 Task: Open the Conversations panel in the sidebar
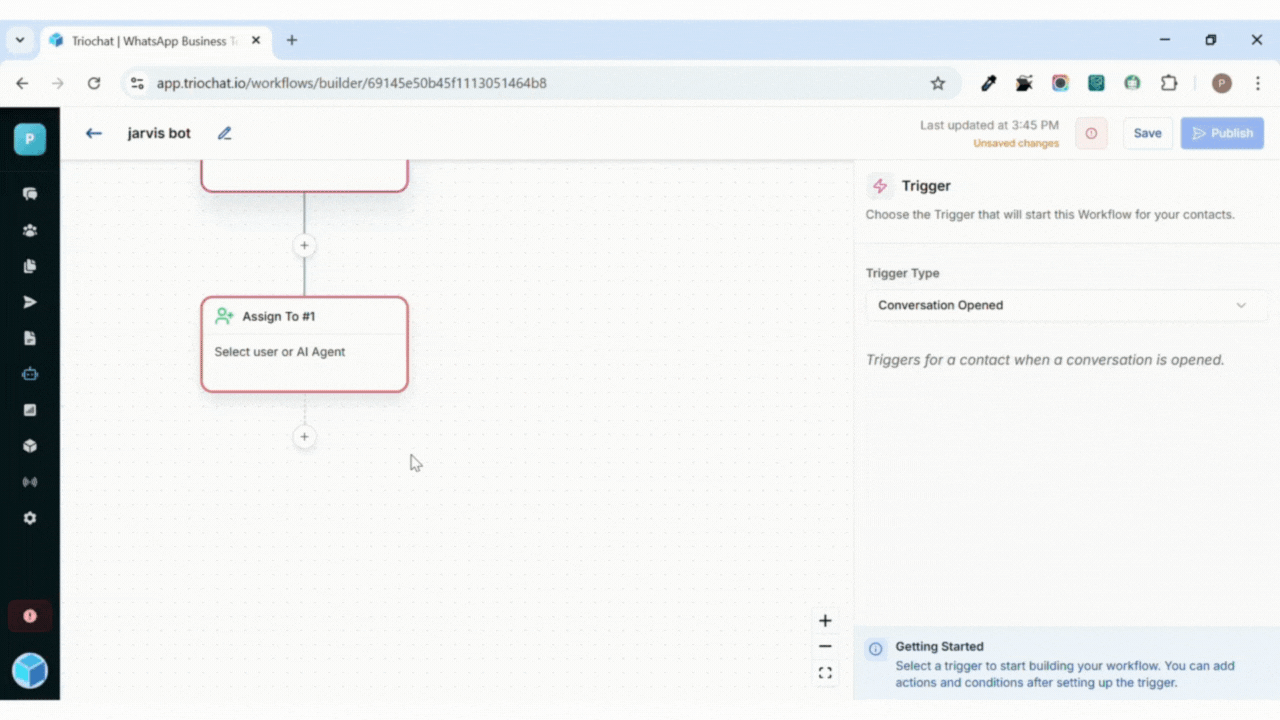(x=30, y=194)
